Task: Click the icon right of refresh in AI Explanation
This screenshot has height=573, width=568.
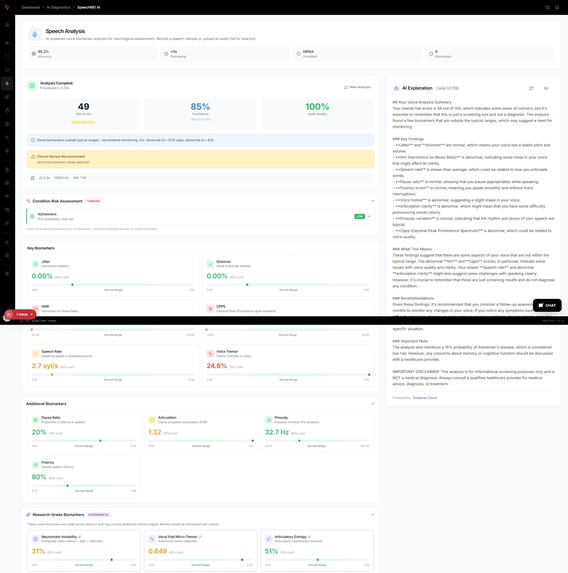Action: click(x=546, y=88)
